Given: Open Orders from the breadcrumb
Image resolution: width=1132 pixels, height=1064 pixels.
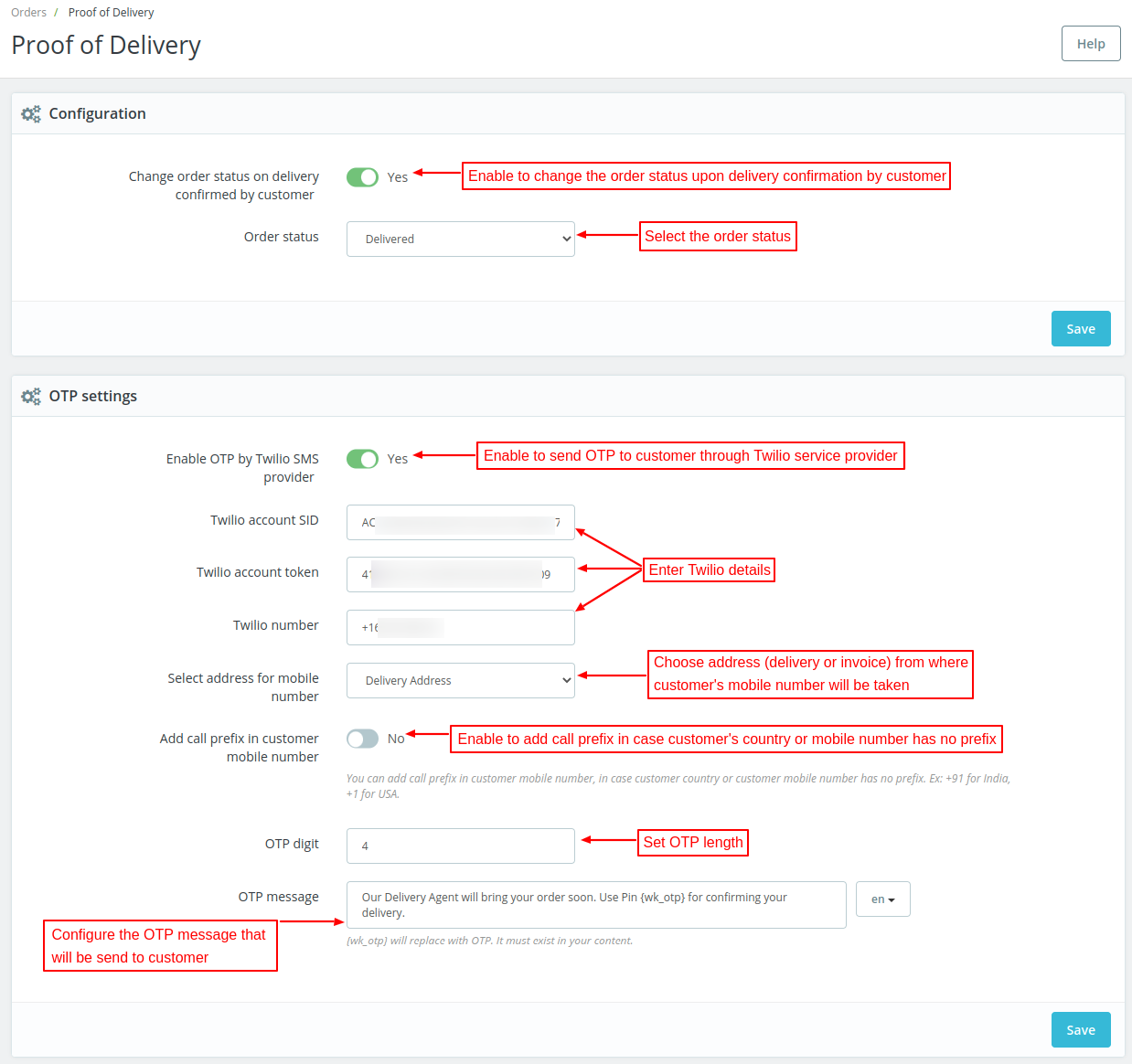Looking at the screenshot, I should tap(28, 12).
